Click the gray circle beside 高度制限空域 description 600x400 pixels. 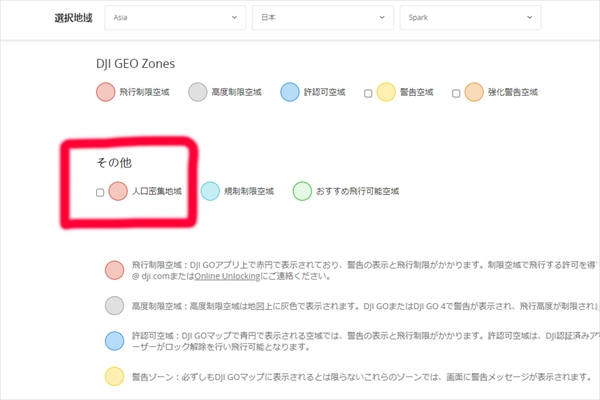click(114, 305)
